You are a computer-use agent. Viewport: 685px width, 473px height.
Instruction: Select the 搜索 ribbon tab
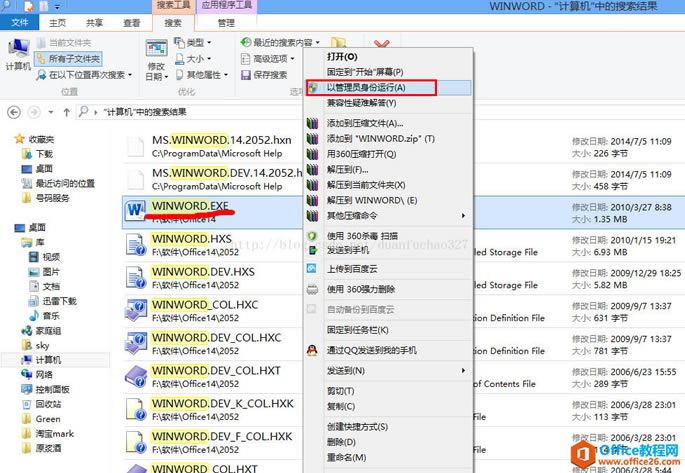point(173,23)
